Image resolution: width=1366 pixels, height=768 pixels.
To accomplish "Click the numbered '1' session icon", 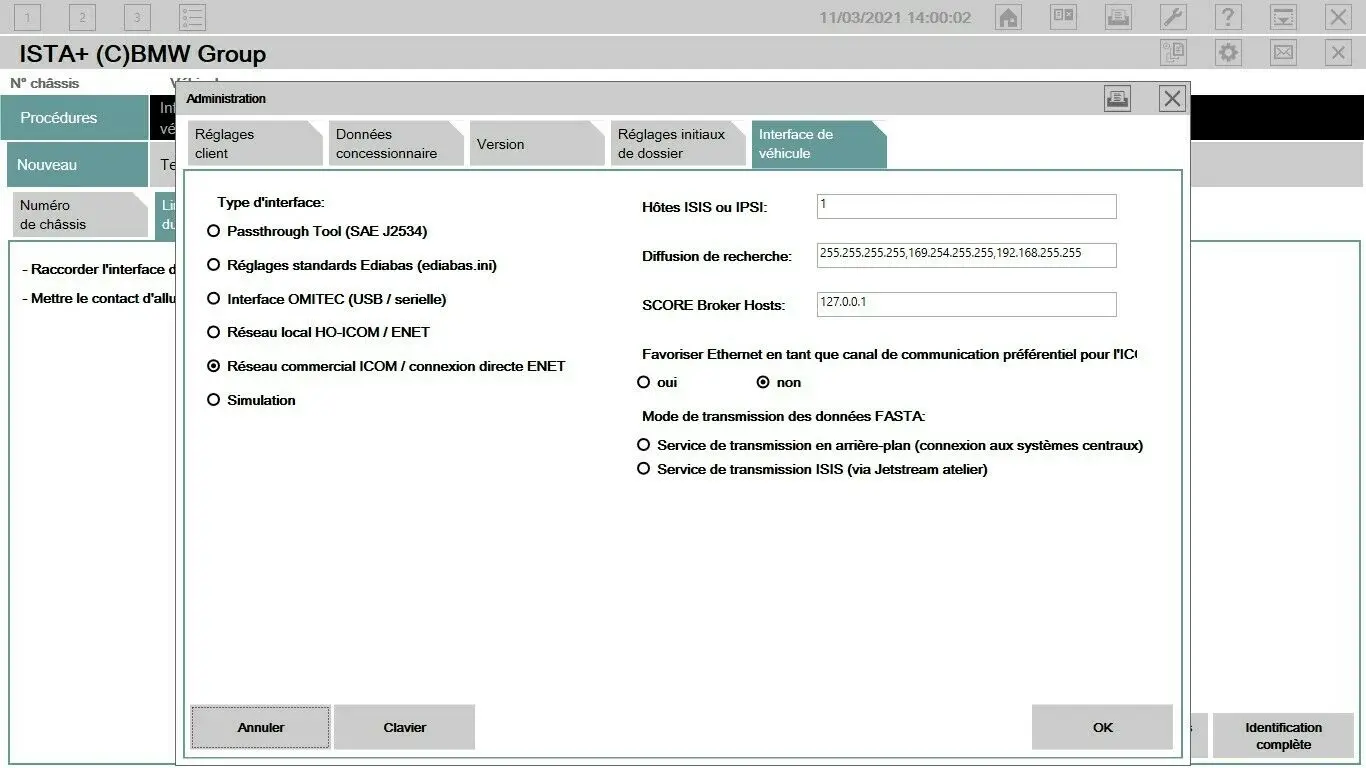I will (27, 17).
